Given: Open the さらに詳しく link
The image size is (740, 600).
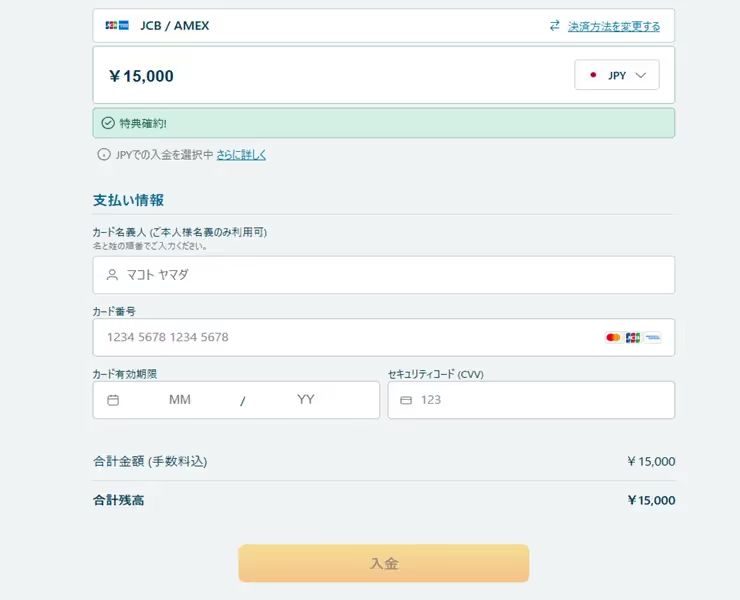Looking at the screenshot, I should pos(241,155).
